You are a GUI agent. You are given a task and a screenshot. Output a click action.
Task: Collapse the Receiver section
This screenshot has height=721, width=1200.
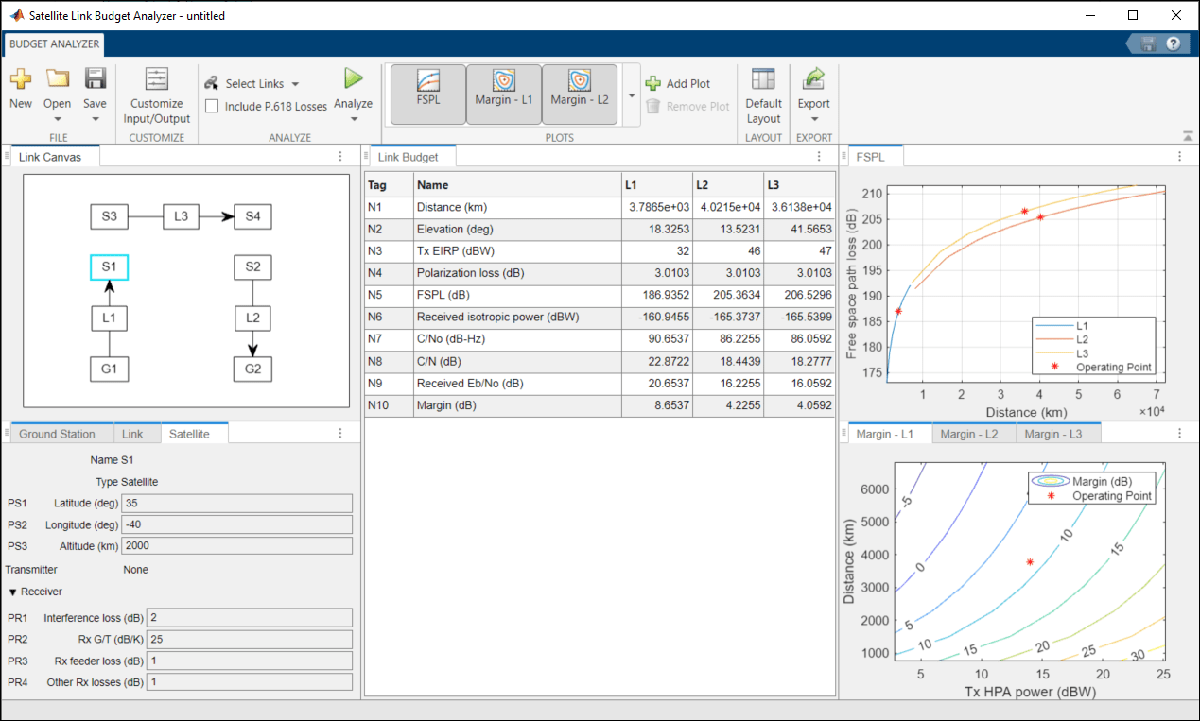(13, 592)
